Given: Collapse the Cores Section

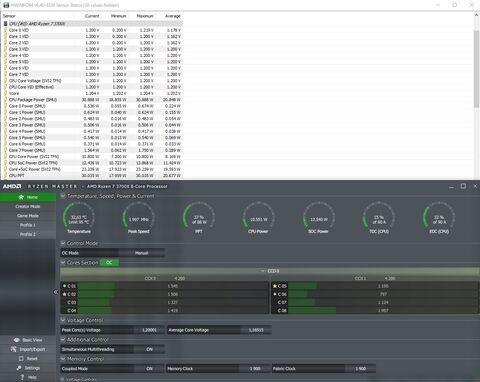Looking at the screenshot, I should [63, 263].
